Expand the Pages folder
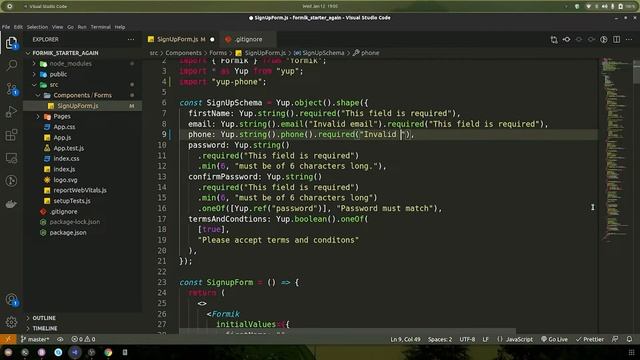This screenshot has width=640, height=360. tap(62, 117)
